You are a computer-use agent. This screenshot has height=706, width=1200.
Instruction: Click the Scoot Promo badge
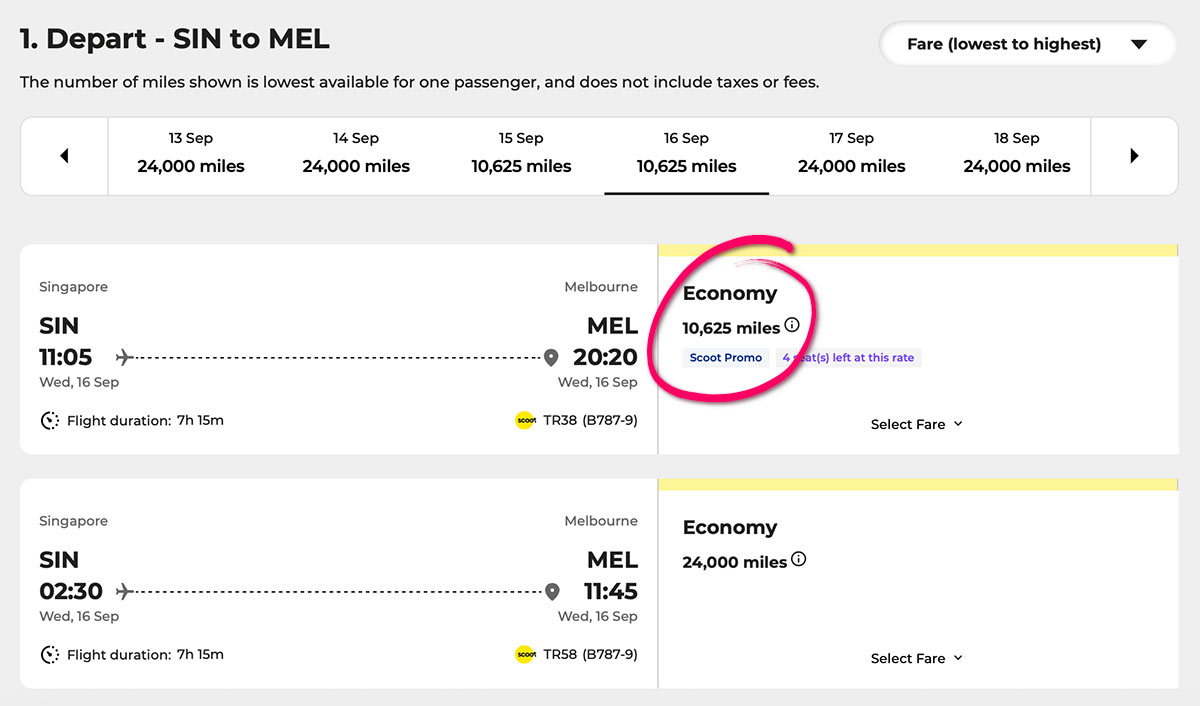726,358
